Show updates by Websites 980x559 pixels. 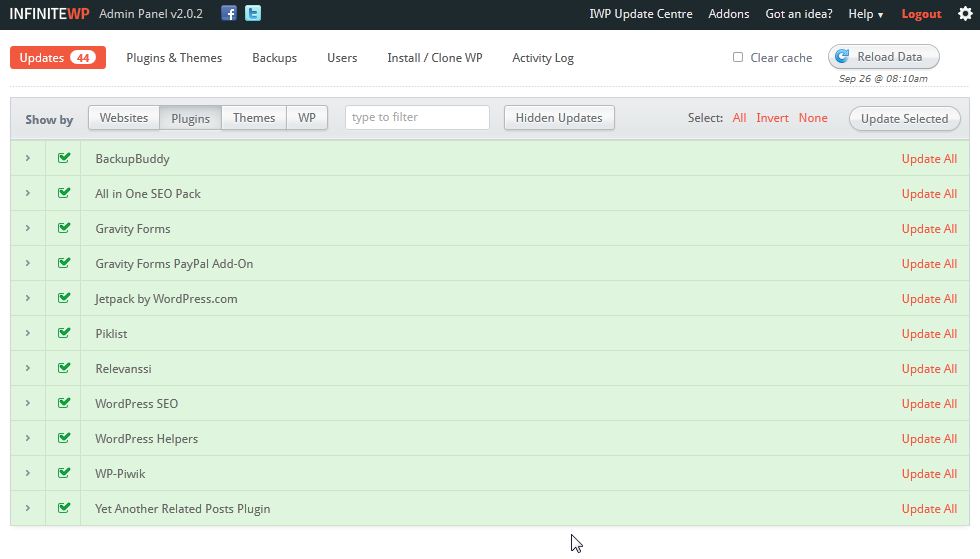coord(124,118)
